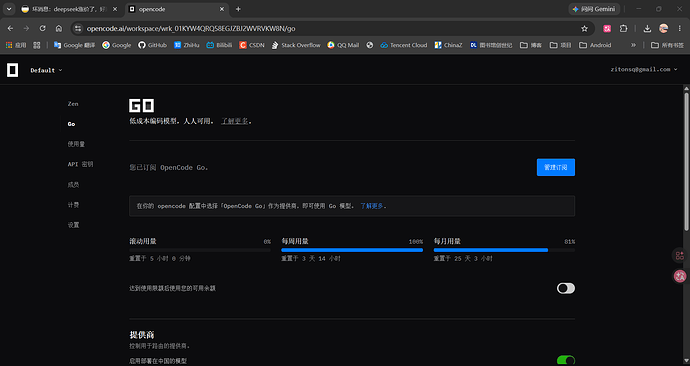The height and width of the screenshot is (366, 690).
Task: Open the CSDN bookmark
Action: [x=252, y=45]
